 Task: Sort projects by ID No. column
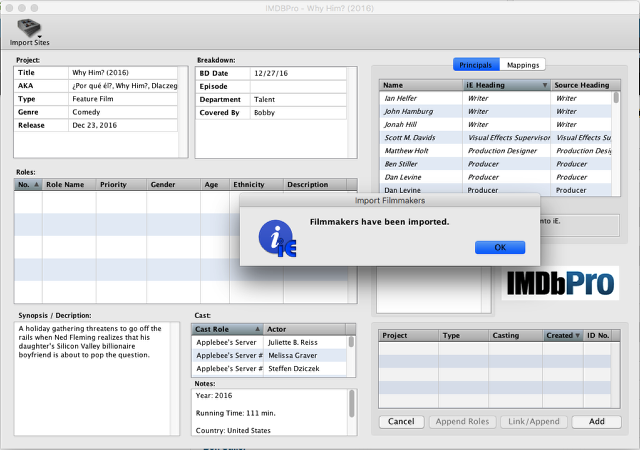(x=597, y=335)
